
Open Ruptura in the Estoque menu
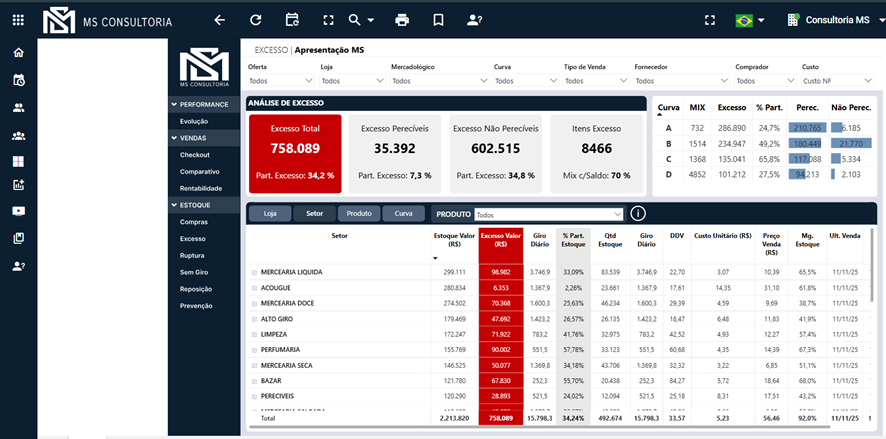click(193, 255)
